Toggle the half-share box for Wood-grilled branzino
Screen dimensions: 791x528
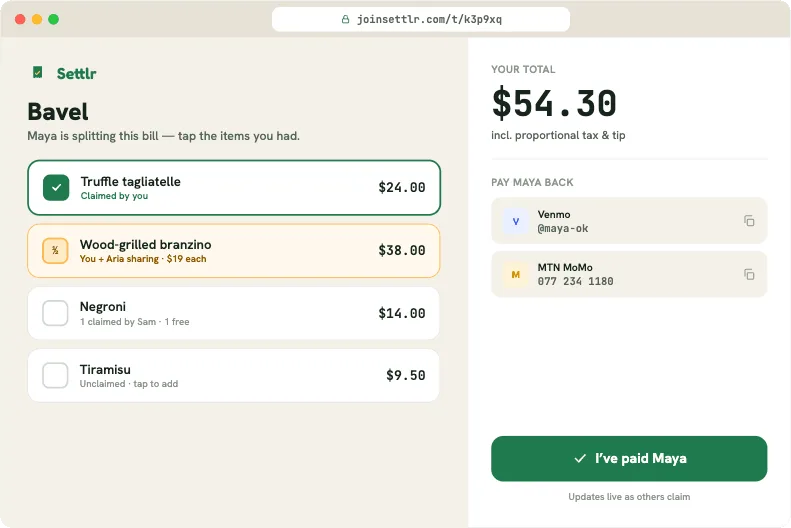tap(55, 251)
